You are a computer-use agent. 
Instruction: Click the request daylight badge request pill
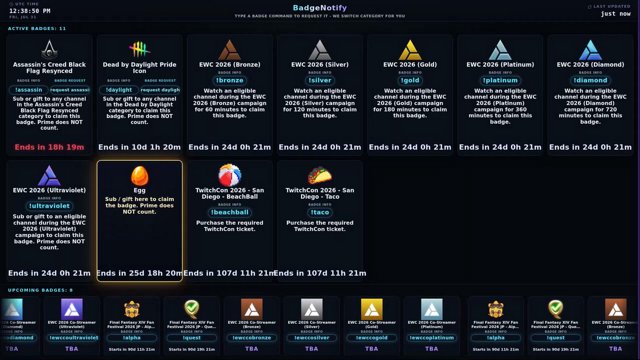[x=160, y=90]
